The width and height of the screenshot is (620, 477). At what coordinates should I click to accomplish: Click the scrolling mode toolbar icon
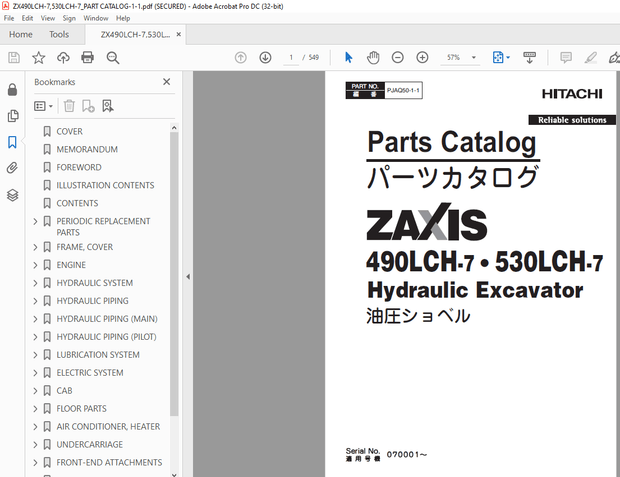click(x=529, y=58)
